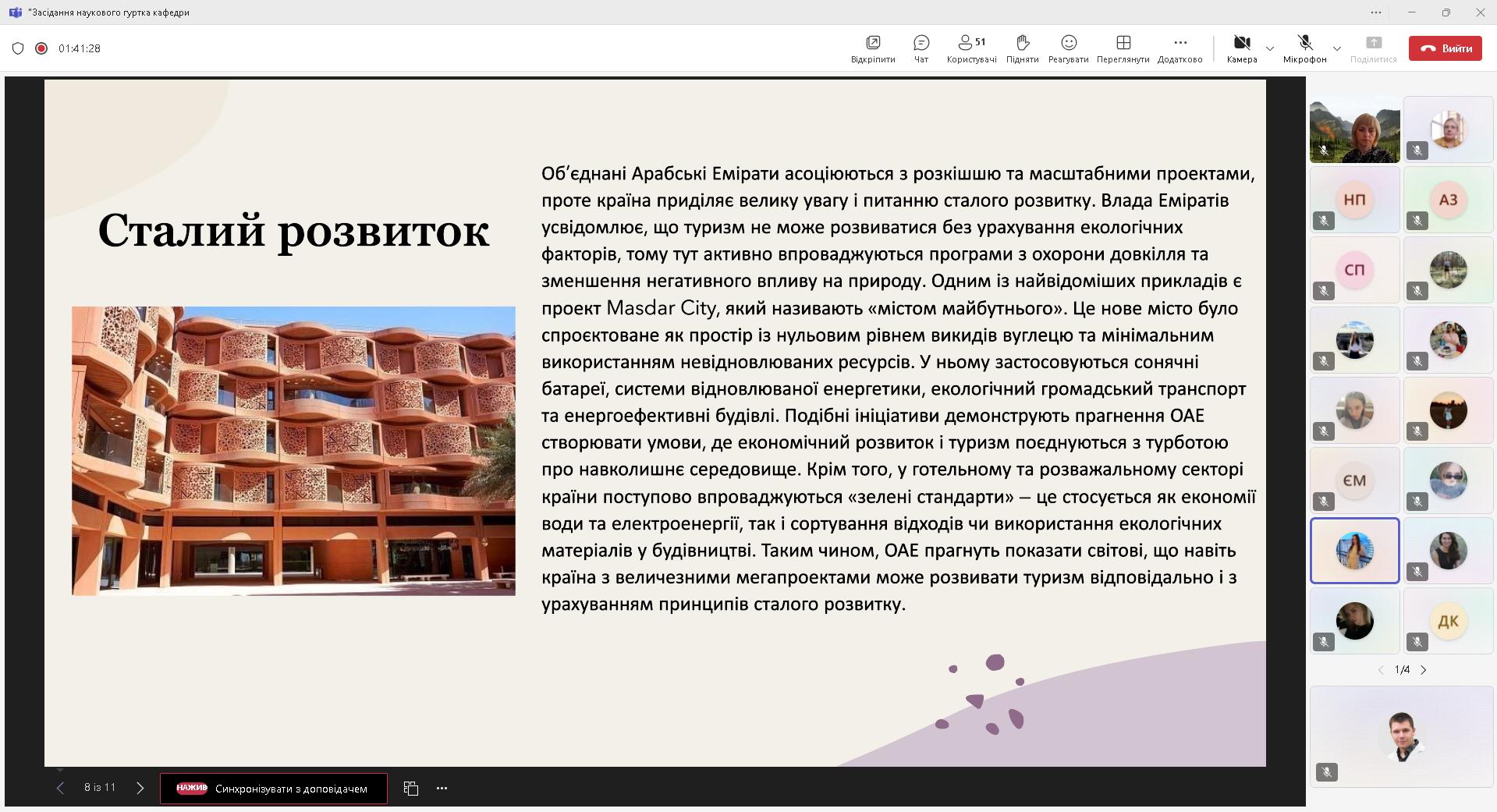Show the Користувачі participants list

tap(971, 48)
